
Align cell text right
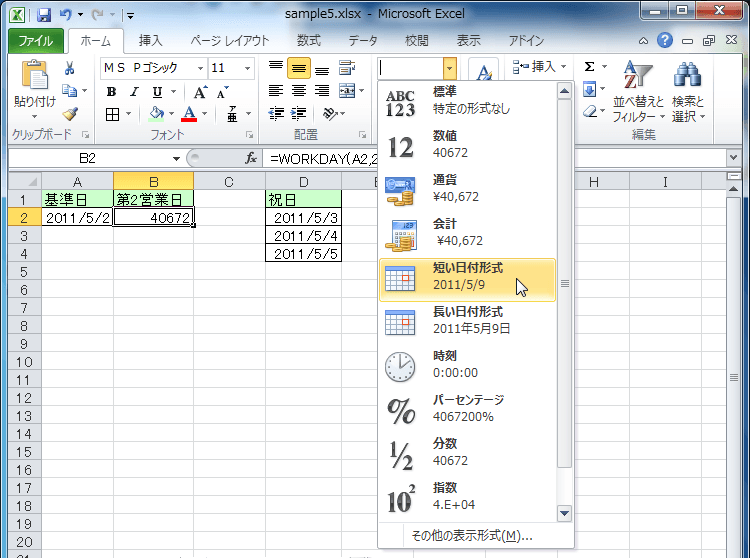click(x=322, y=91)
